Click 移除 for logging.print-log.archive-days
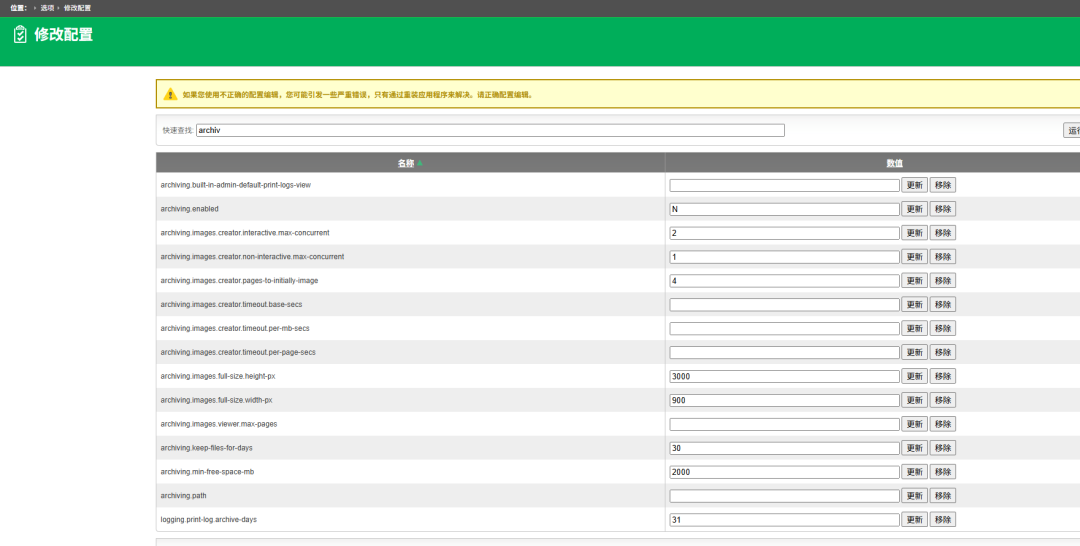Screen dimensions: 1080x546 [x=942, y=519]
